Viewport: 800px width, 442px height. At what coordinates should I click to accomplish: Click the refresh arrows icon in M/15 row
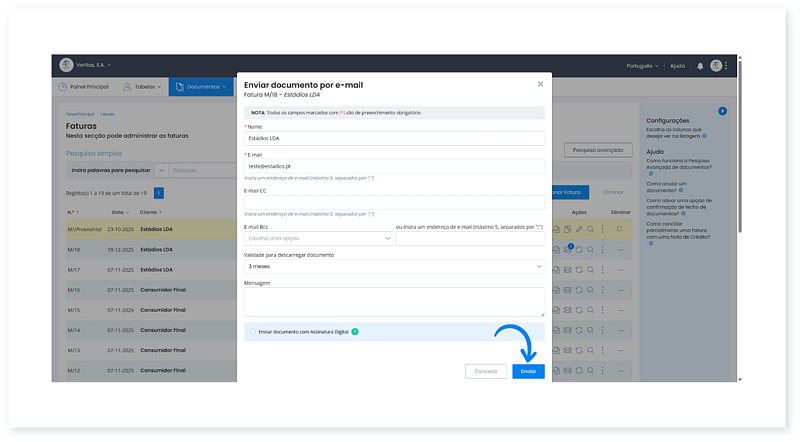(x=579, y=310)
